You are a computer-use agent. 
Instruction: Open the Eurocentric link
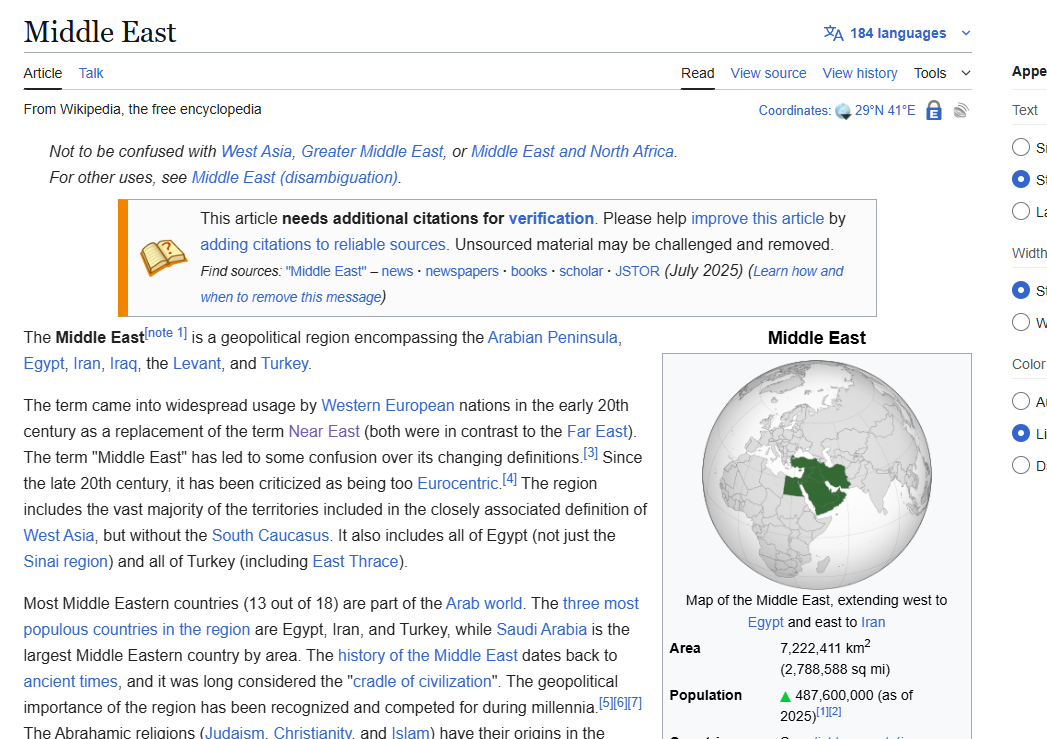click(x=457, y=483)
